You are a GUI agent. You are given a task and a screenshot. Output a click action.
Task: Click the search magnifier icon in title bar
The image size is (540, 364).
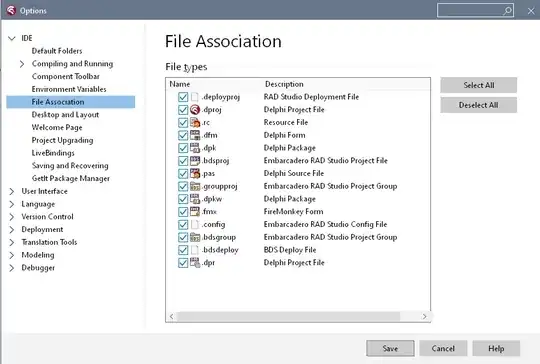(507, 11)
